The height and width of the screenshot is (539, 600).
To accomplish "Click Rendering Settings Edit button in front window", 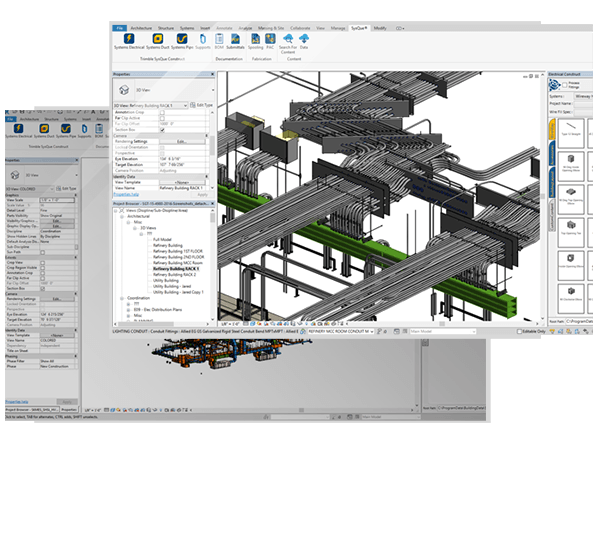I will [x=182, y=142].
